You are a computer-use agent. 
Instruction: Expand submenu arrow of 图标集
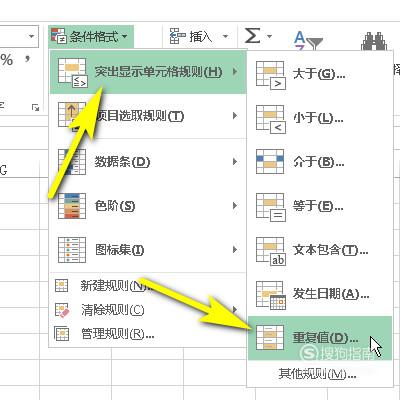point(235,250)
